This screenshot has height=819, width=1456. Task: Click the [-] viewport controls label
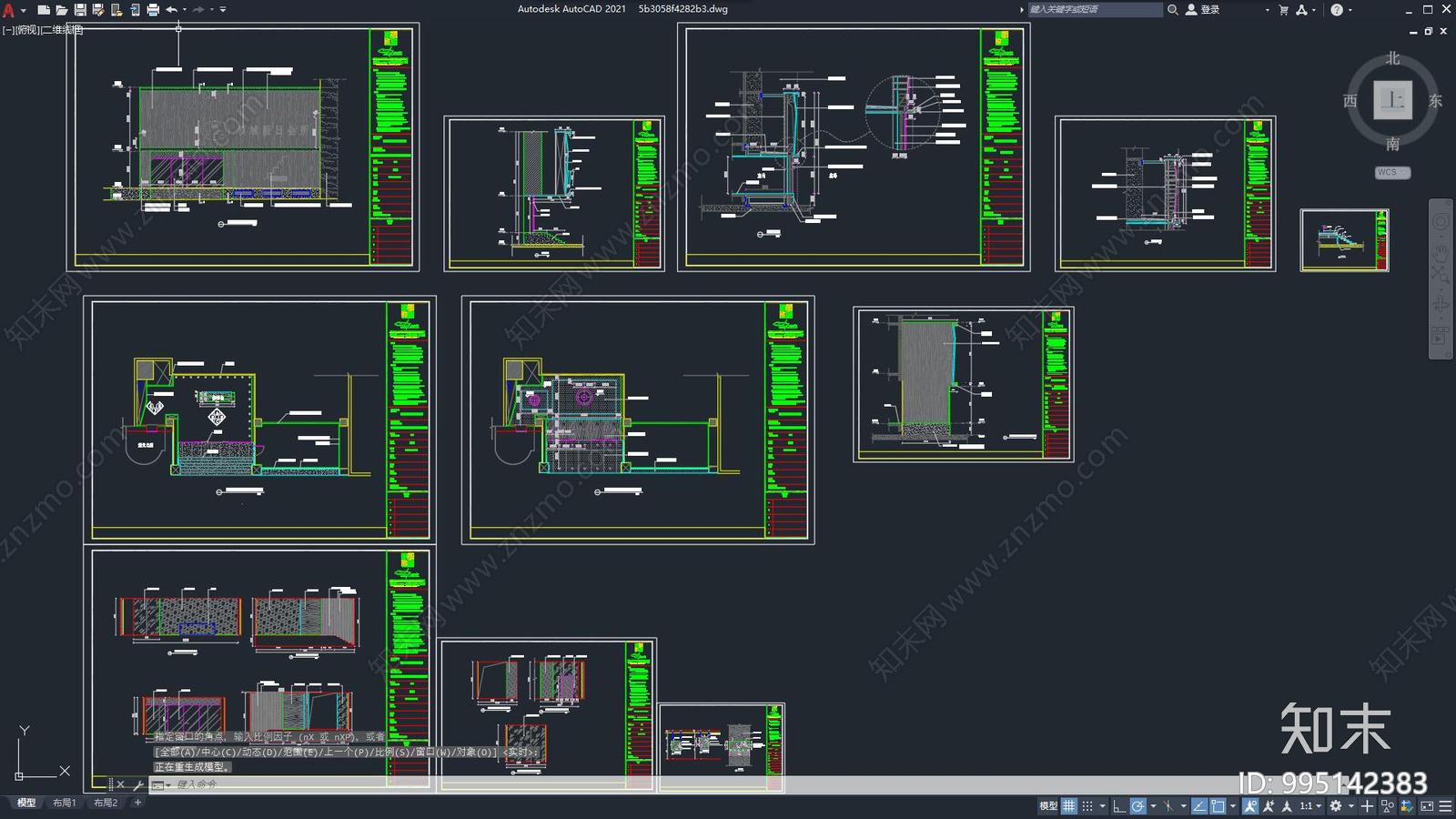[8, 30]
